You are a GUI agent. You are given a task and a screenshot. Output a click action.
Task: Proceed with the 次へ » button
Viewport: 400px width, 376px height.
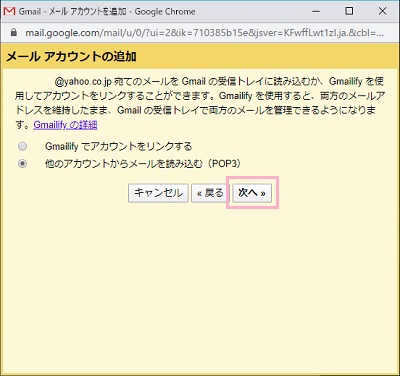252,193
